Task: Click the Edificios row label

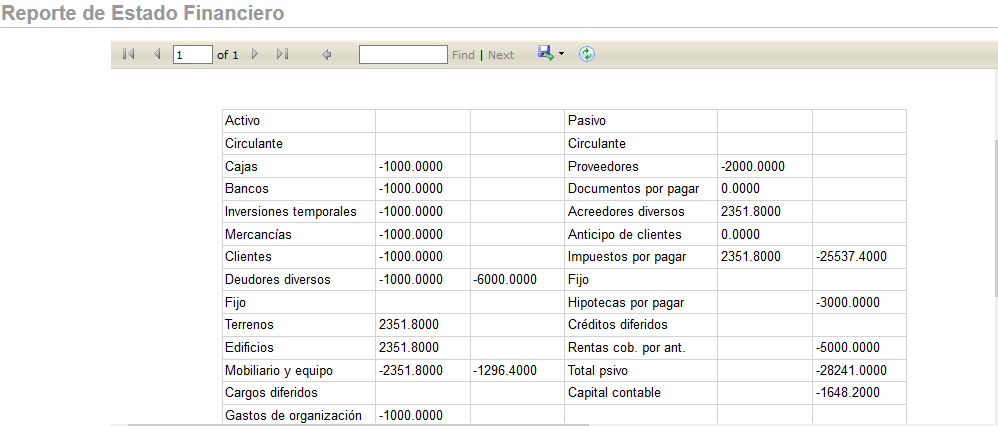Action: point(250,348)
